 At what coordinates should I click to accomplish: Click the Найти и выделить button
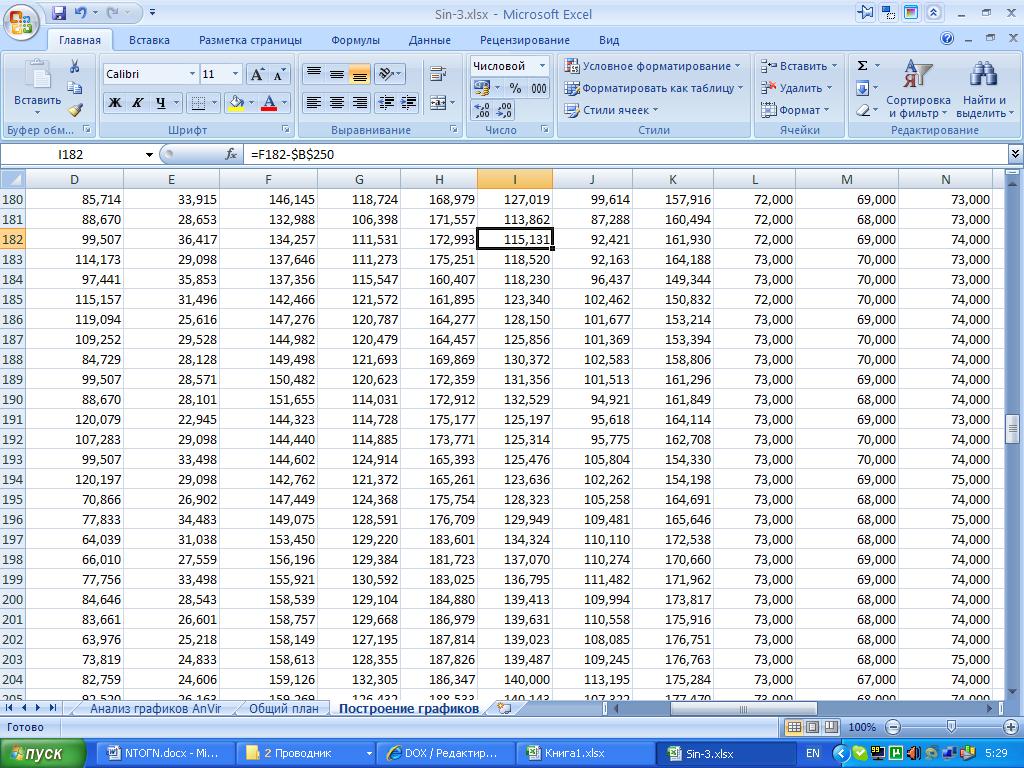click(x=984, y=90)
